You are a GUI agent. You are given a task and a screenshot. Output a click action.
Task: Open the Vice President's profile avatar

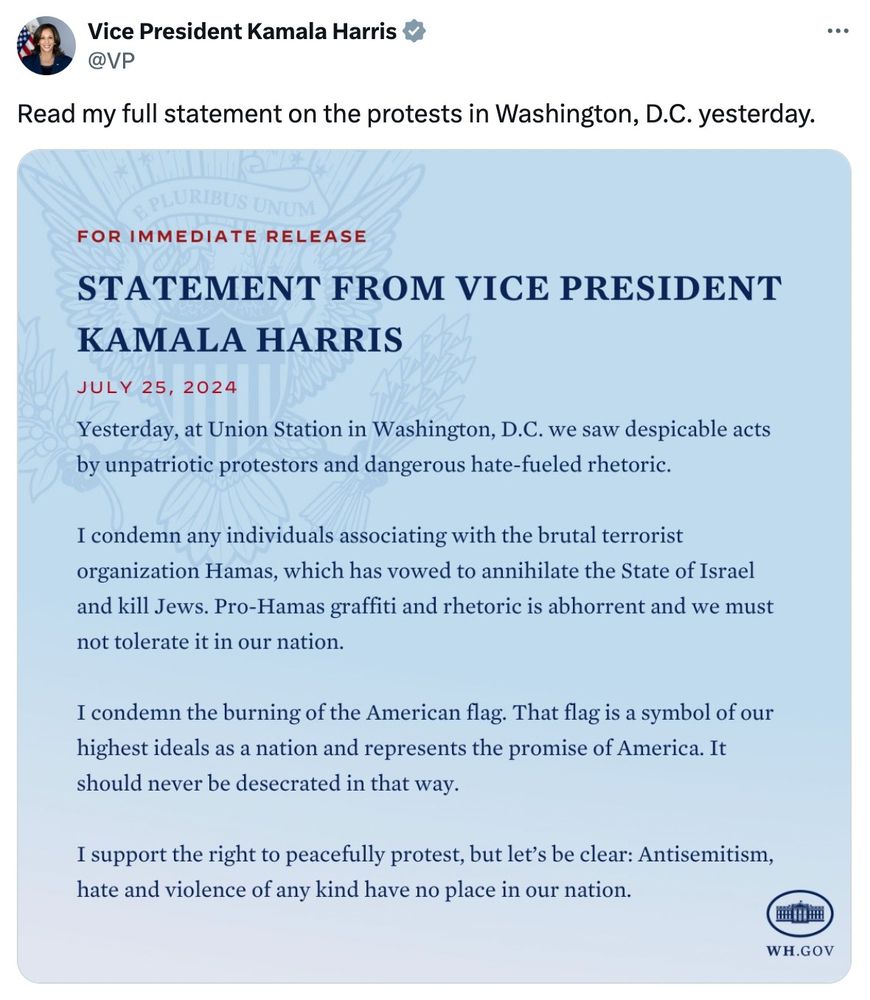[x=46, y=46]
